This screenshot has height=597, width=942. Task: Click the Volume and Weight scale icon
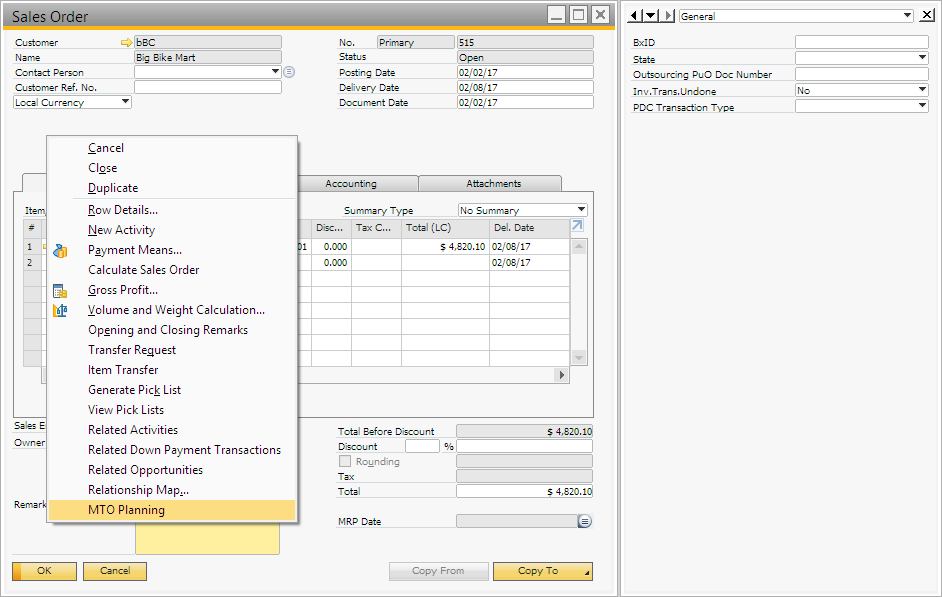60,311
